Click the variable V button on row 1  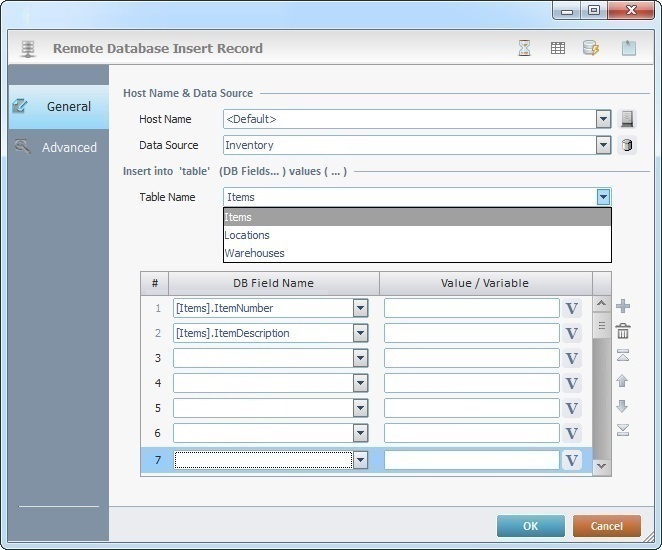tap(572, 308)
